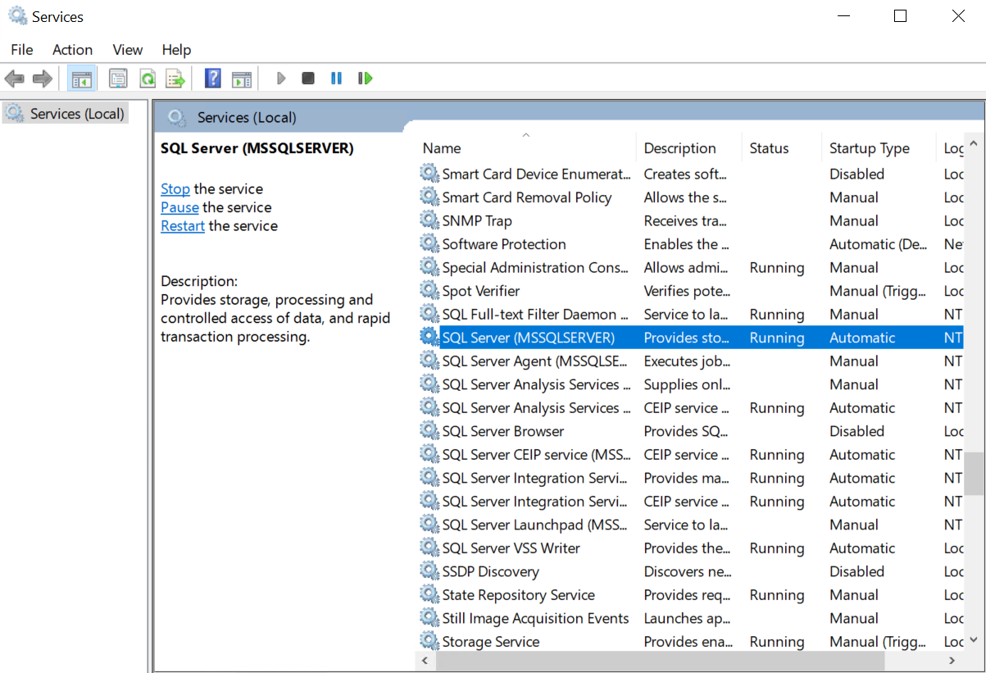Click the Pause the service link
This screenshot has width=987, height=674.
[179, 207]
